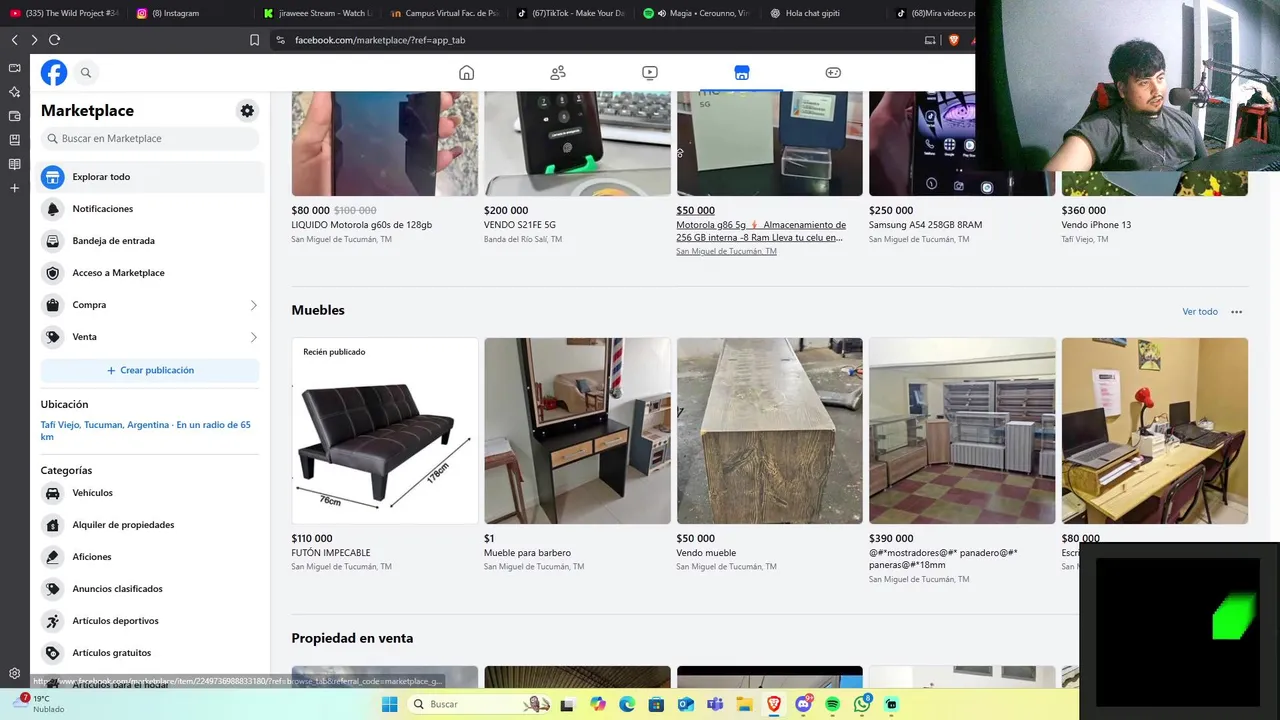Open the Samsung A54 256GB 8RAM listing
This screenshot has height=720, width=1280.
coord(926,225)
